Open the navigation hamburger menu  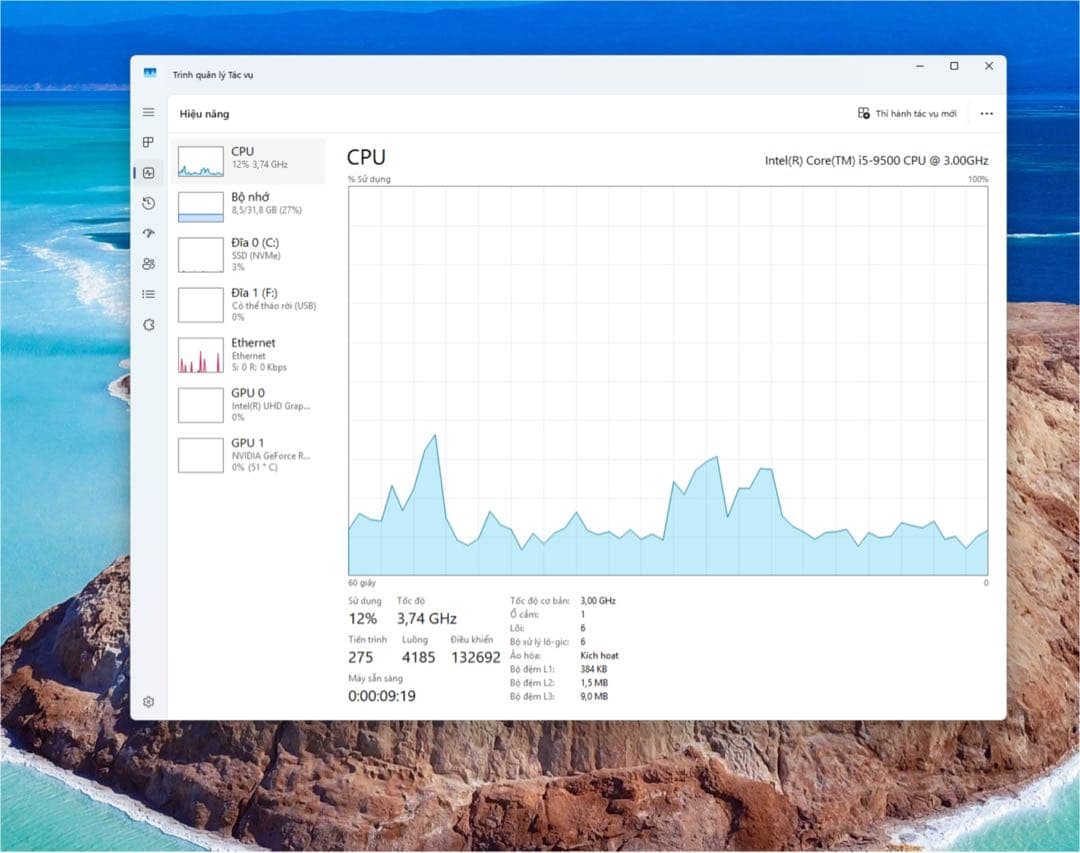[x=148, y=112]
